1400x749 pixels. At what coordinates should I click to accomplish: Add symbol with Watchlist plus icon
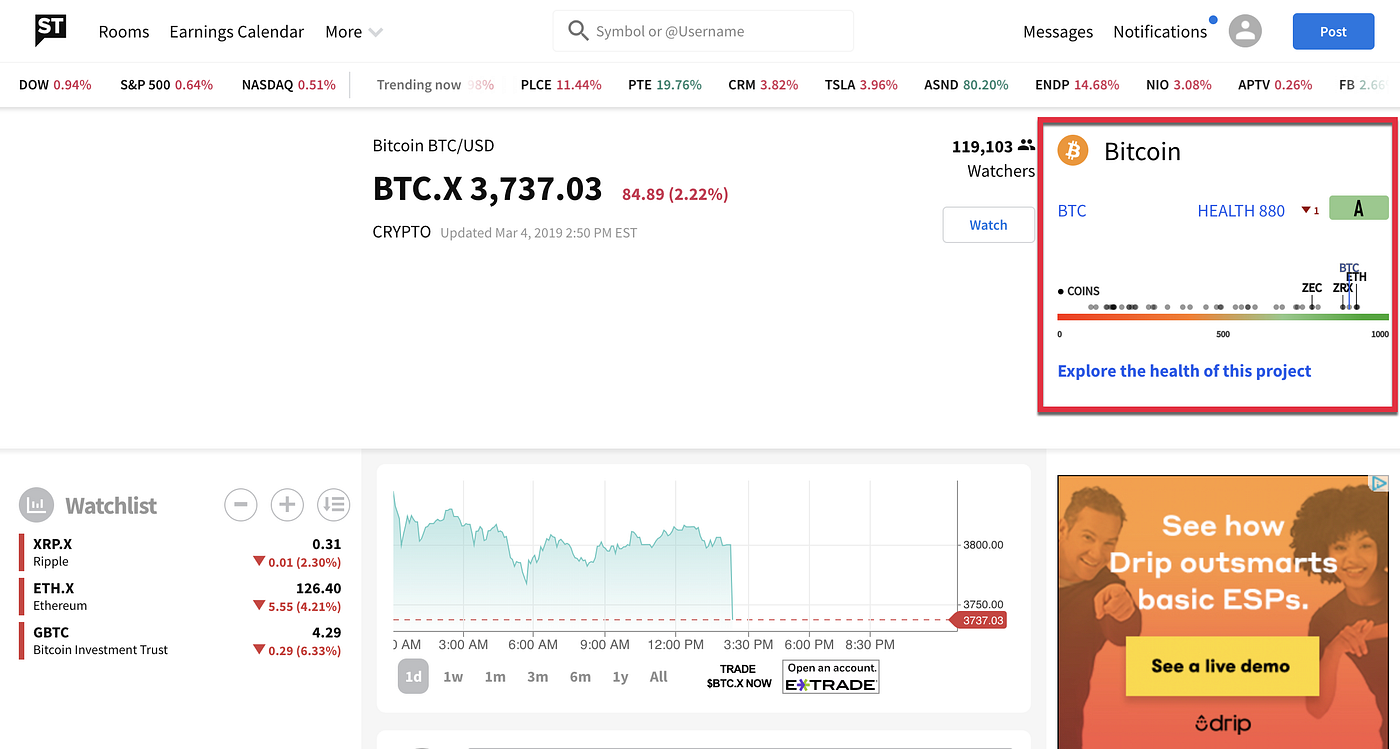pos(287,505)
